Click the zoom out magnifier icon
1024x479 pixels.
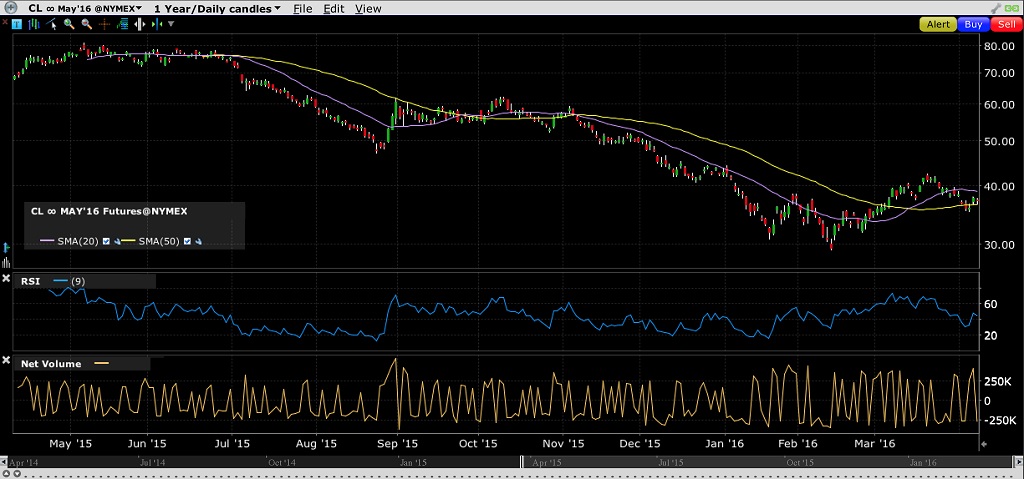[x=87, y=24]
